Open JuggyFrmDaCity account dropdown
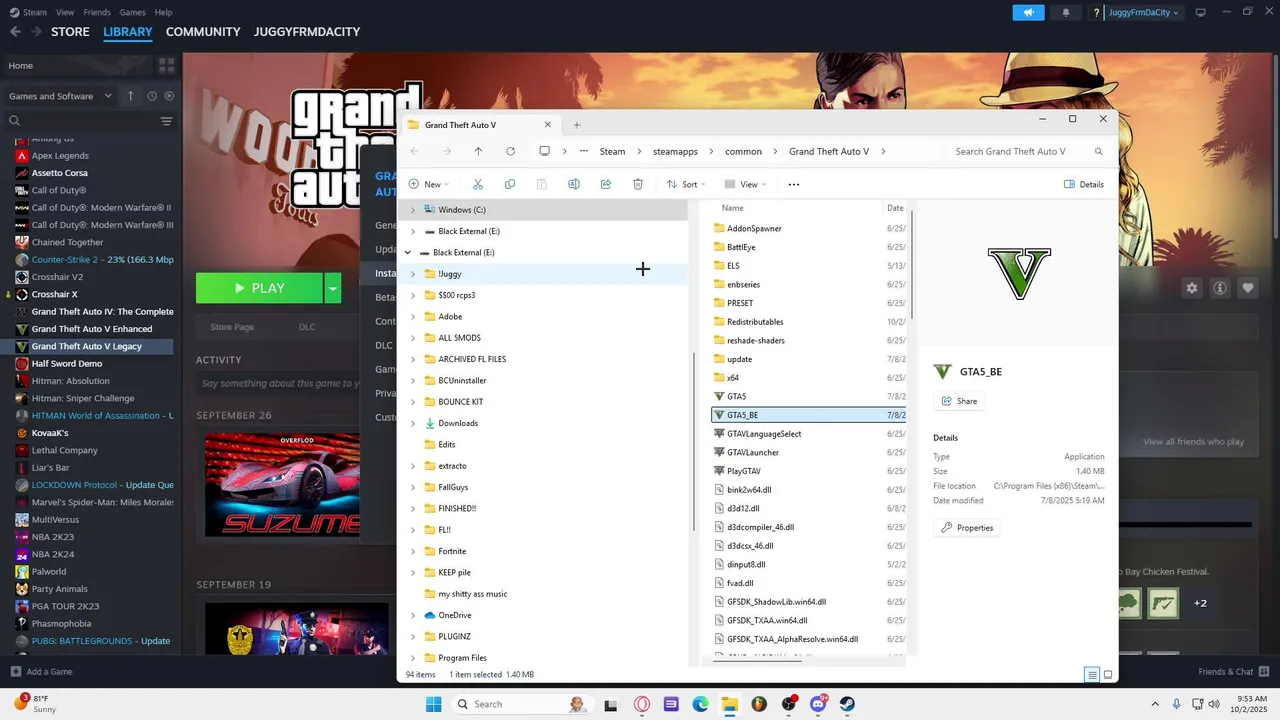 click(1144, 12)
